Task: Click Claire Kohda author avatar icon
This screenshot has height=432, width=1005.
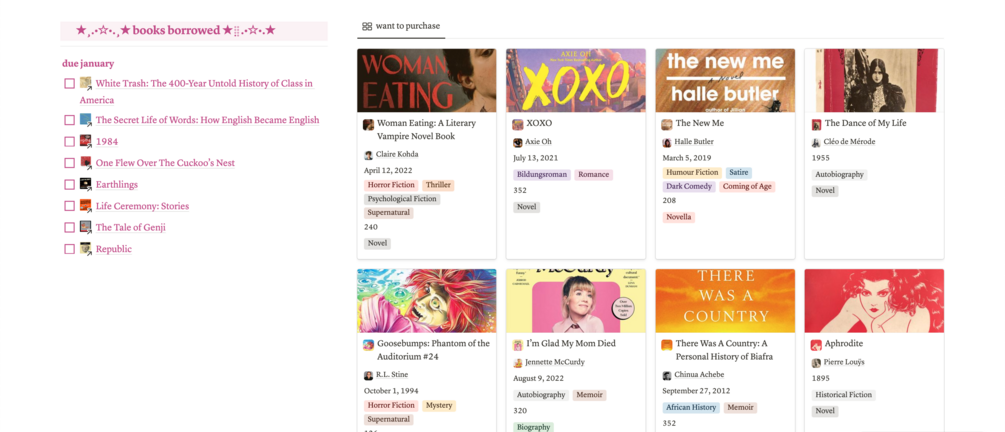Action: pos(369,155)
